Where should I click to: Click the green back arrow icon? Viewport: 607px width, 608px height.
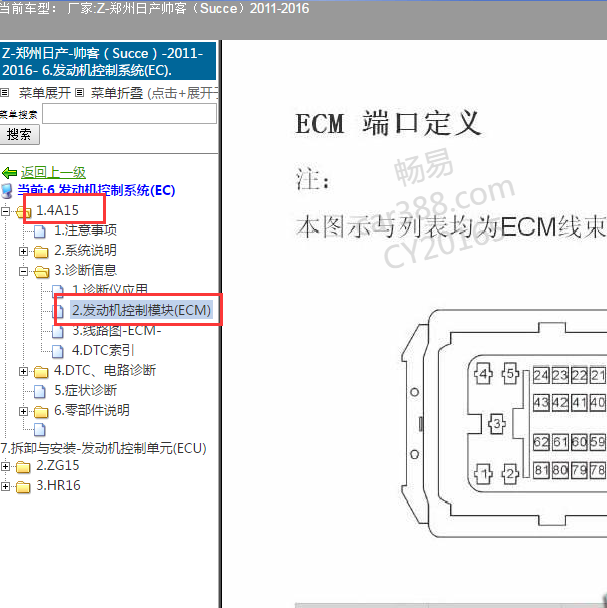coord(9,173)
